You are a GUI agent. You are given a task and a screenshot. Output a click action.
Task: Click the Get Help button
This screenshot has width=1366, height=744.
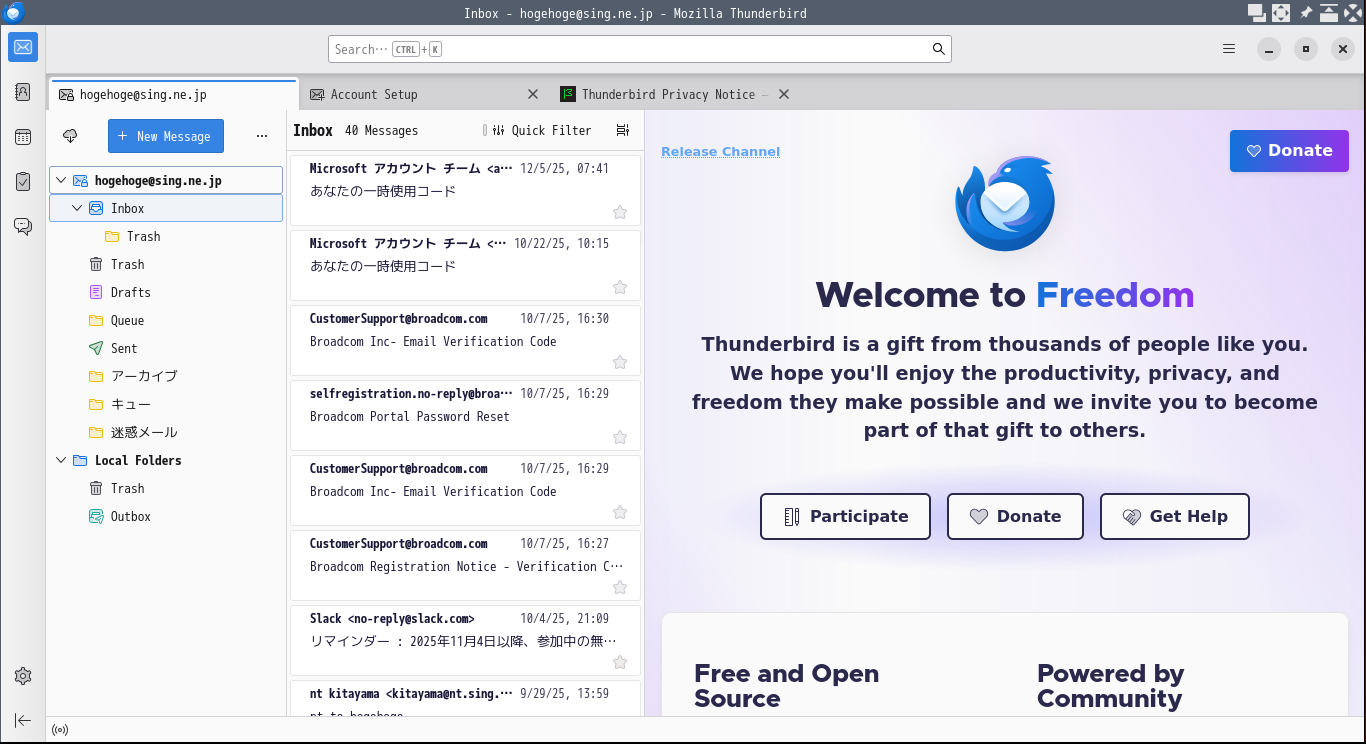coord(1175,516)
